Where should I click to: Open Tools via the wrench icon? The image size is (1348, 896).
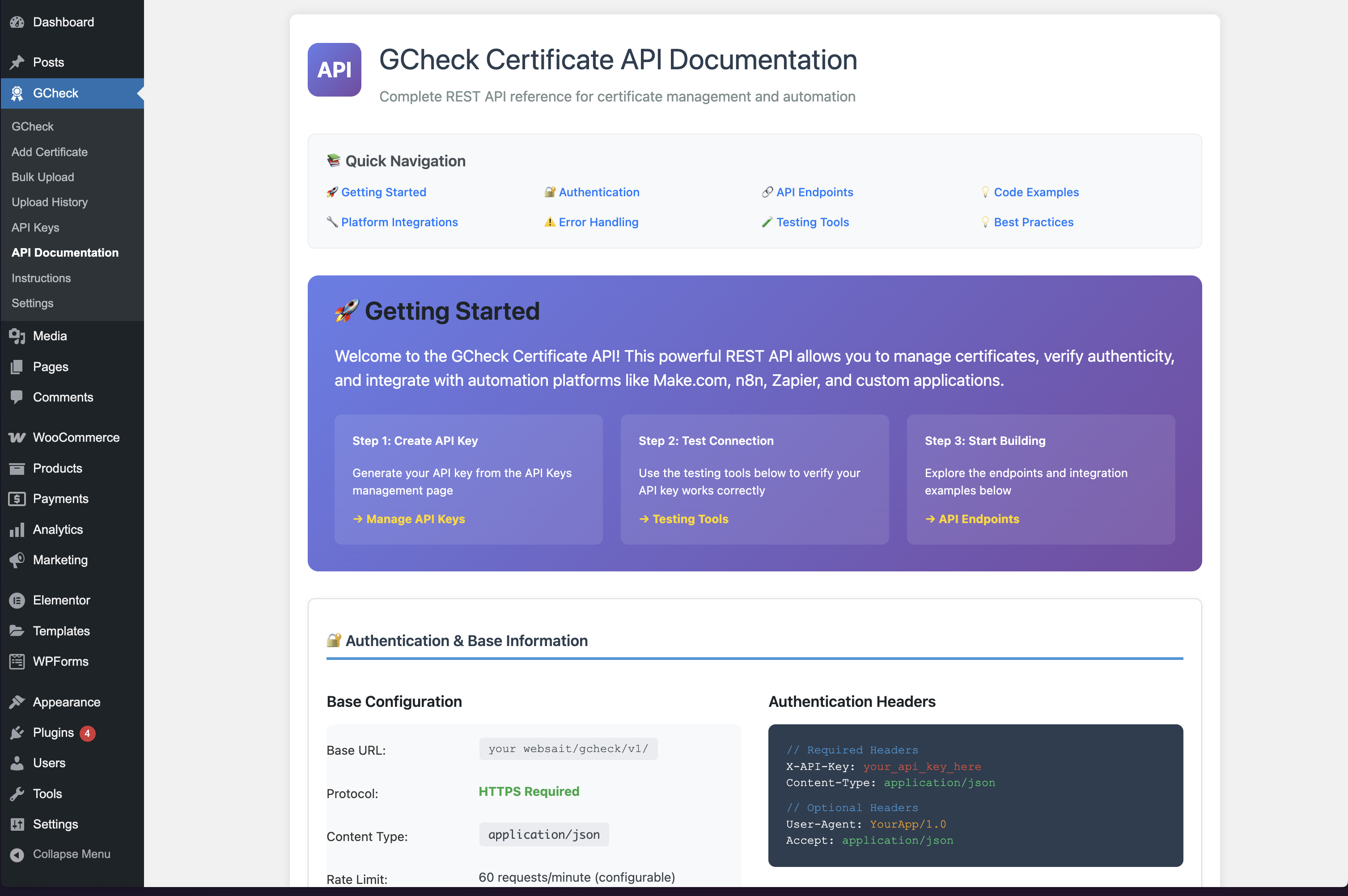(17, 793)
